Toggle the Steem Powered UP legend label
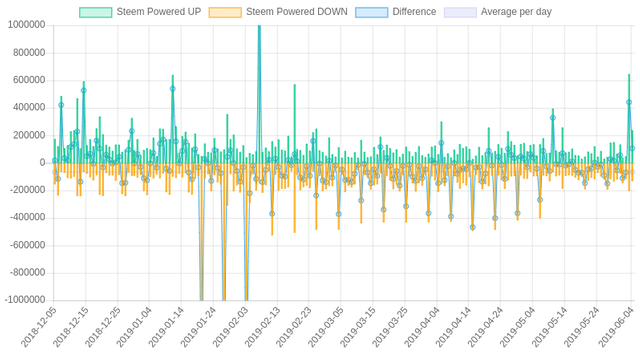Image resolution: width=640 pixels, height=361 pixels. click(159, 12)
